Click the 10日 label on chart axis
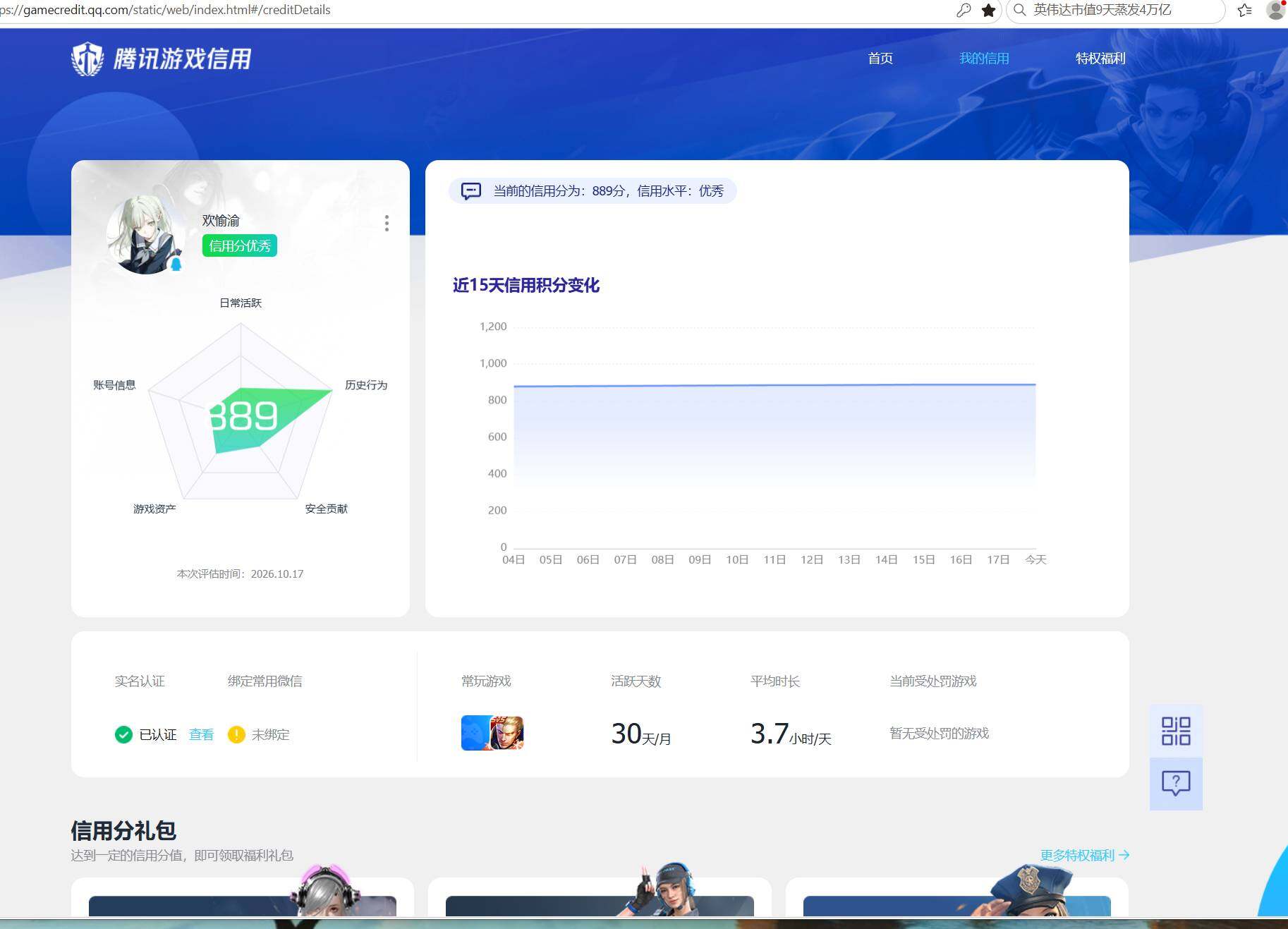The width and height of the screenshot is (1288, 929). pyautogui.click(x=737, y=559)
